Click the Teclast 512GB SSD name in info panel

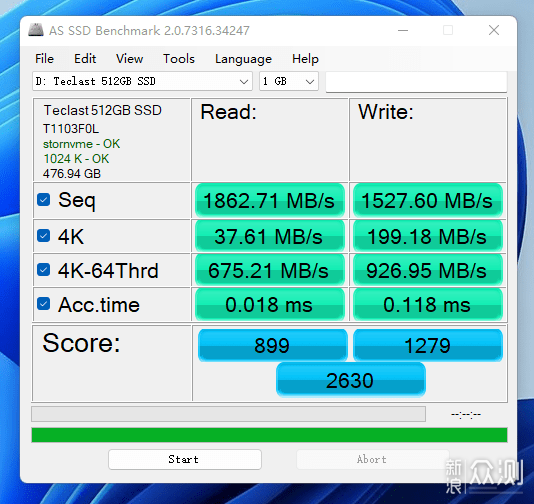pyautogui.click(x=103, y=110)
